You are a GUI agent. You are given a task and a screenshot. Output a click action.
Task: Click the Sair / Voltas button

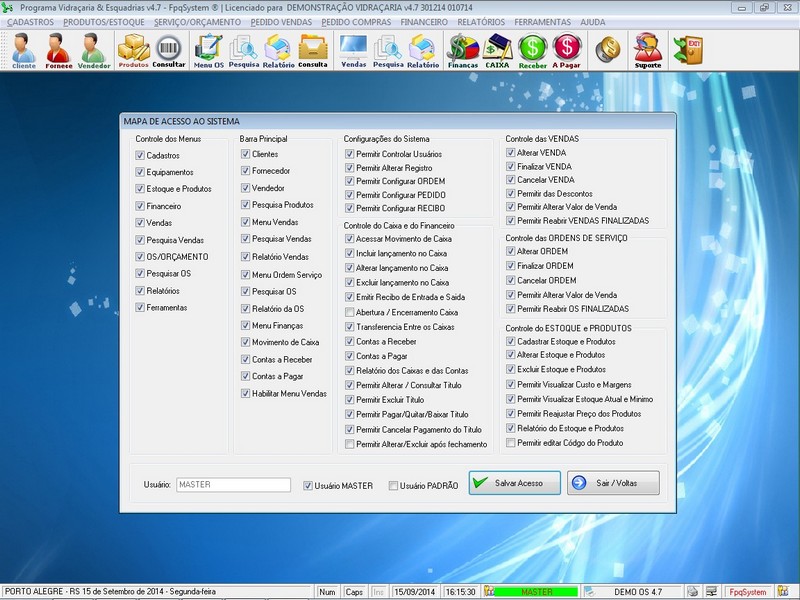[x=613, y=483]
